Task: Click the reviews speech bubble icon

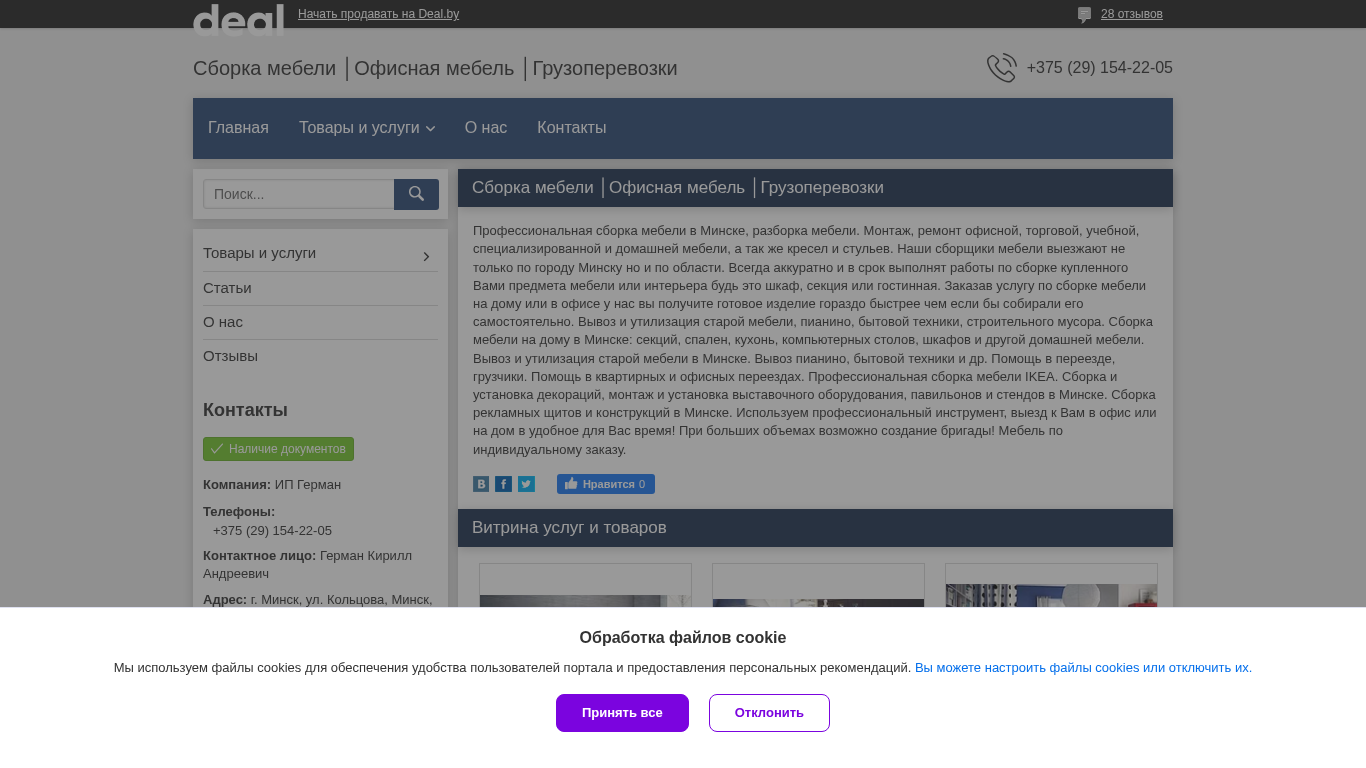Action: [x=1084, y=15]
